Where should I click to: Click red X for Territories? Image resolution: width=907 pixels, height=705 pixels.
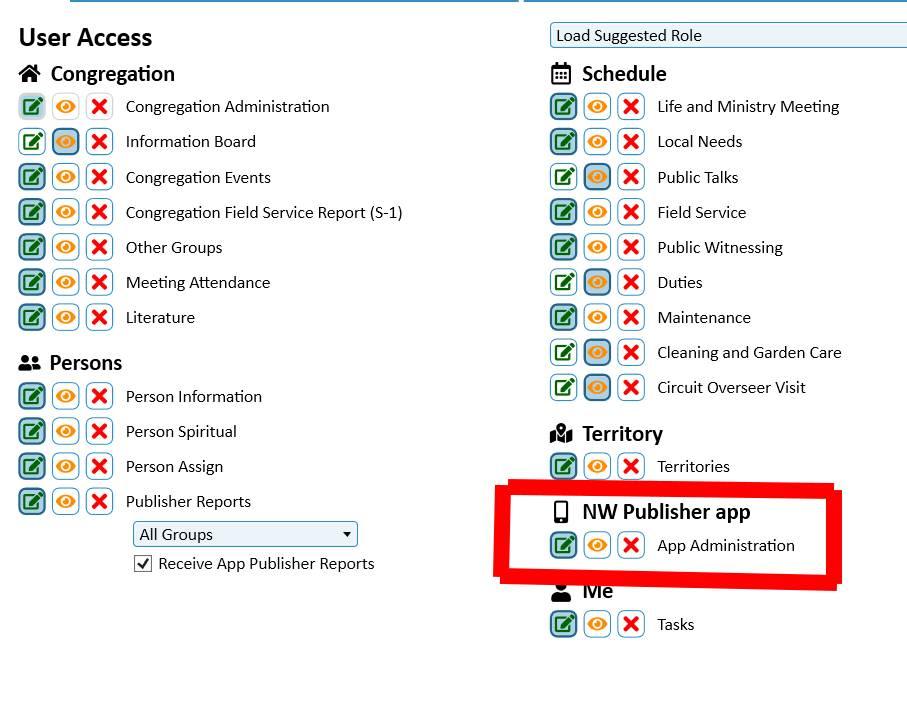point(630,467)
